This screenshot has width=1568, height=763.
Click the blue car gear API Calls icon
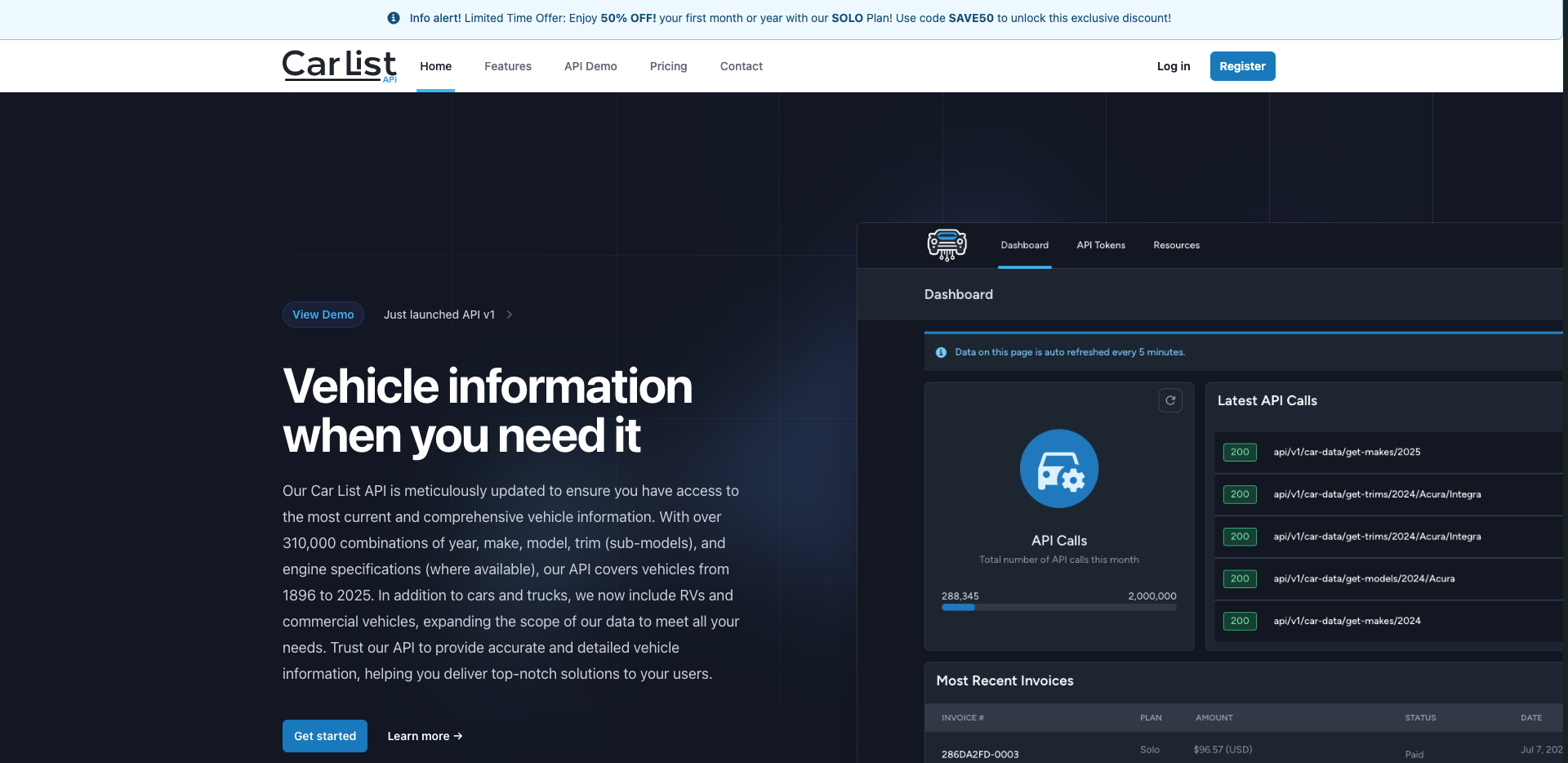(1058, 469)
